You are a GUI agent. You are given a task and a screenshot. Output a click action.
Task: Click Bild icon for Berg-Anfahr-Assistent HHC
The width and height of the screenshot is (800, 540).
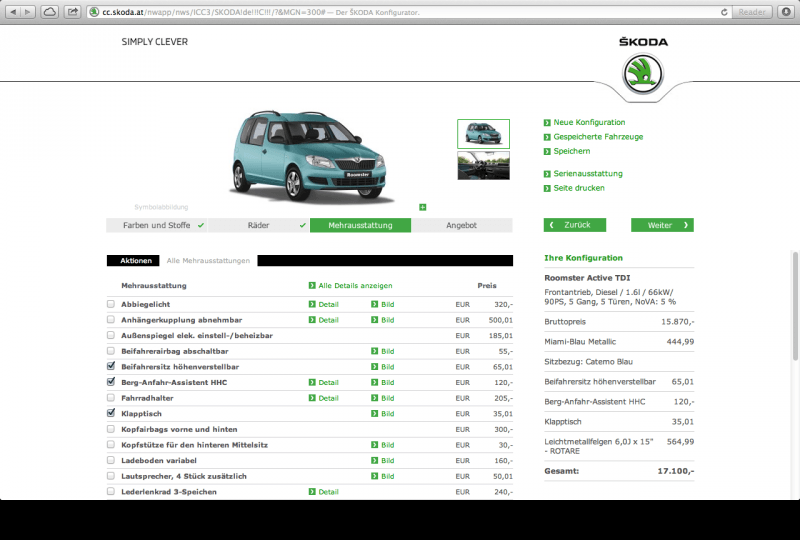pos(374,382)
